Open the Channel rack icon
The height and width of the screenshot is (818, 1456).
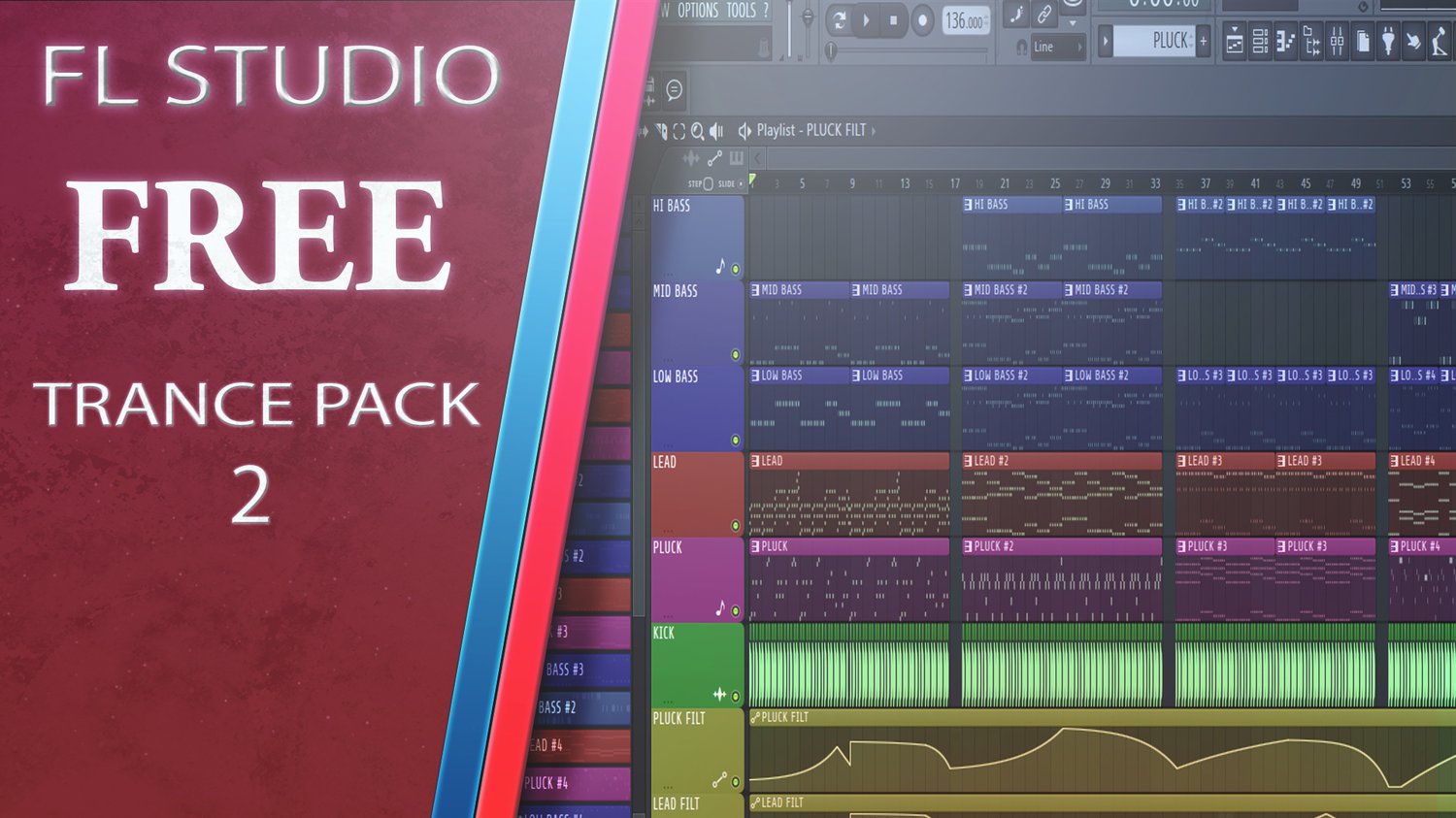point(1260,42)
